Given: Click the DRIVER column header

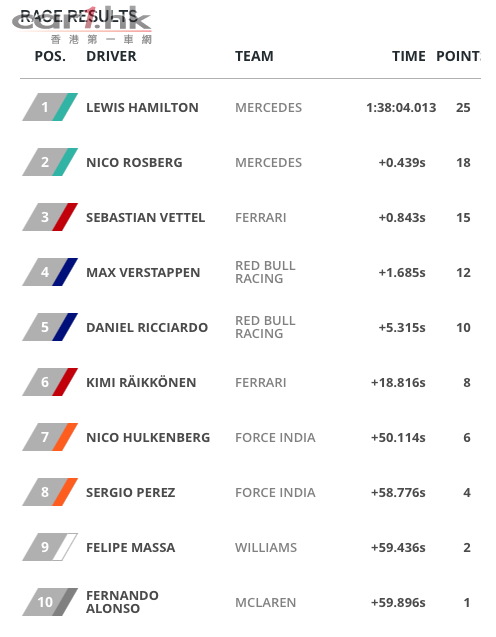Looking at the screenshot, I should tap(111, 56).
